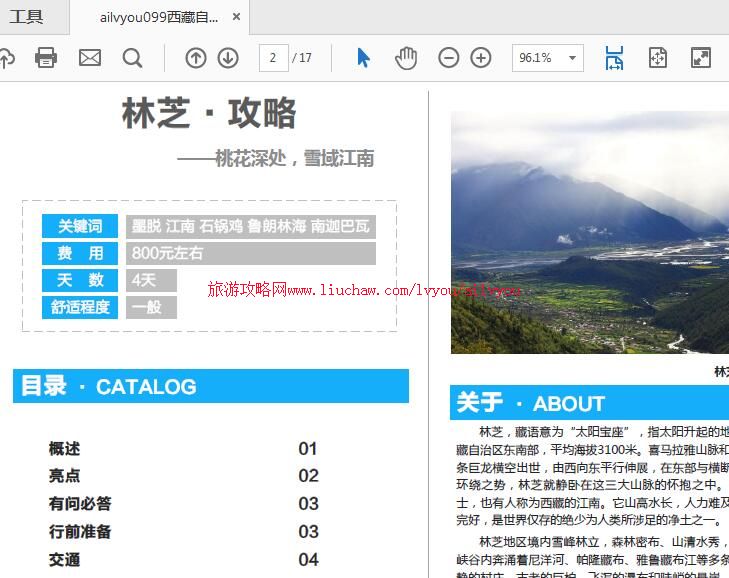Open the find text magnifier
The height and width of the screenshot is (578, 729).
click(132, 58)
